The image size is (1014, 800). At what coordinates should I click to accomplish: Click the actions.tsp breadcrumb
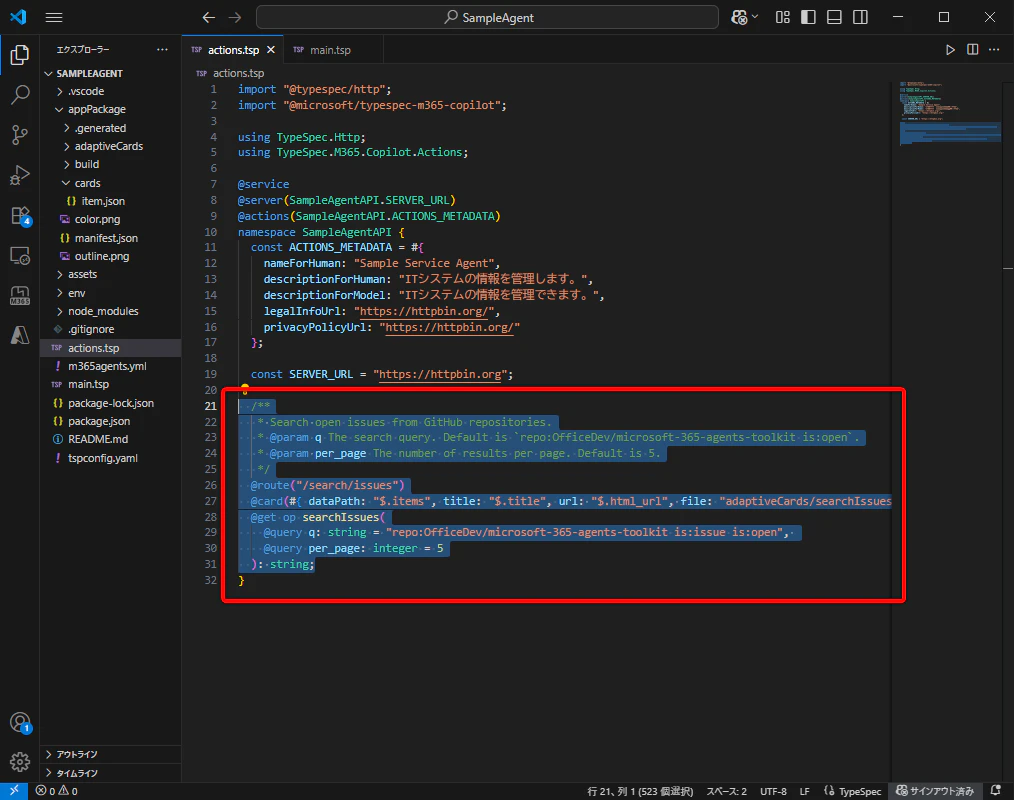[x=239, y=73]
